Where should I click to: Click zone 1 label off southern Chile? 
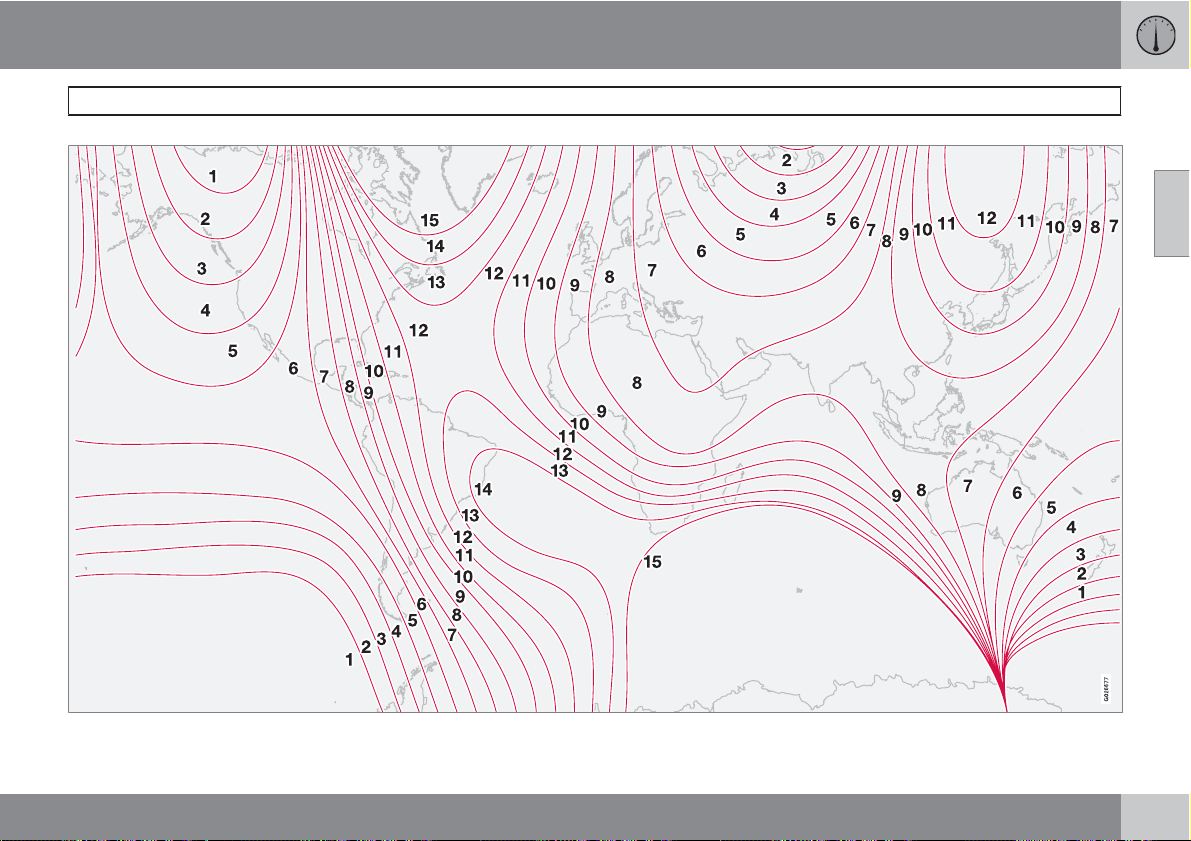click(x=349, y=660)
